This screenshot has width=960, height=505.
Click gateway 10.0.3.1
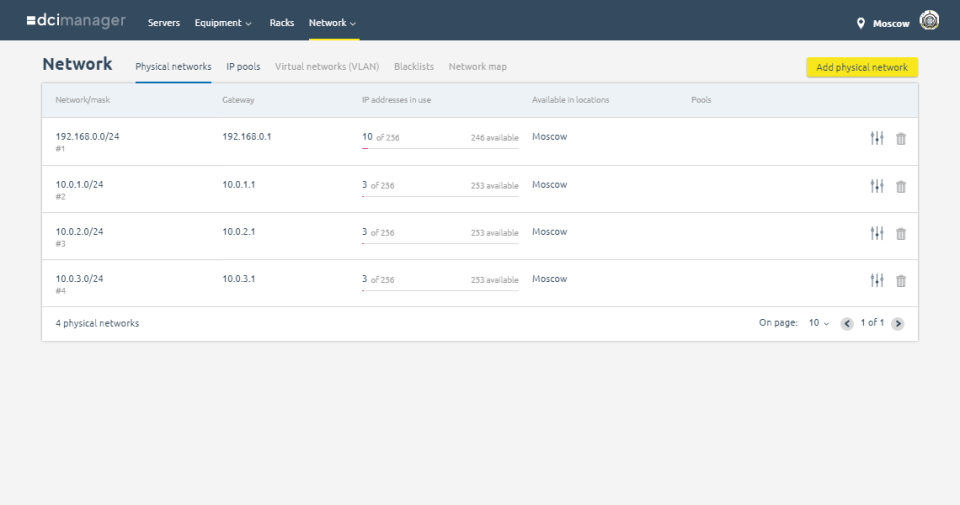[239, 279]
